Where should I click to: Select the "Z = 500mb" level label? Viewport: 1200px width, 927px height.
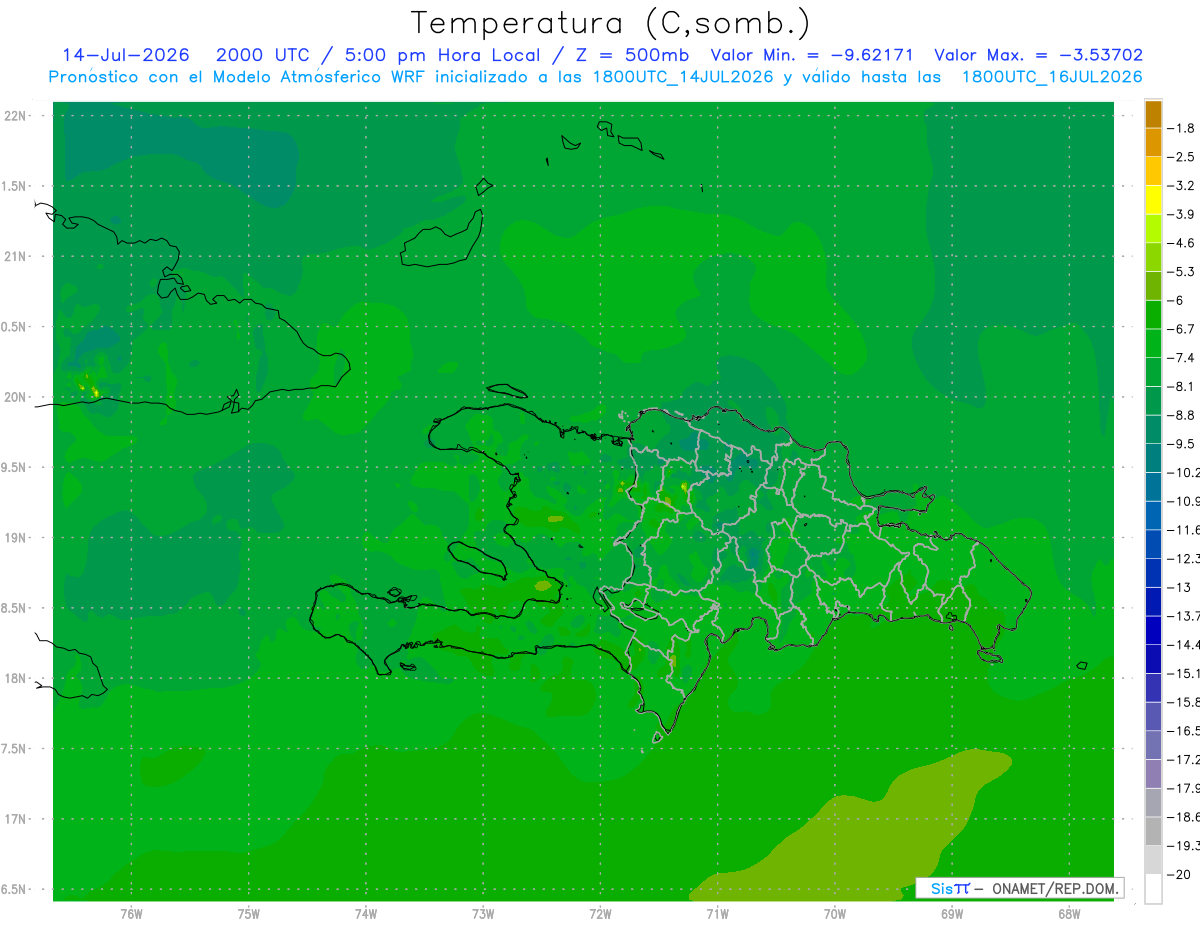(x=628, y=56)
